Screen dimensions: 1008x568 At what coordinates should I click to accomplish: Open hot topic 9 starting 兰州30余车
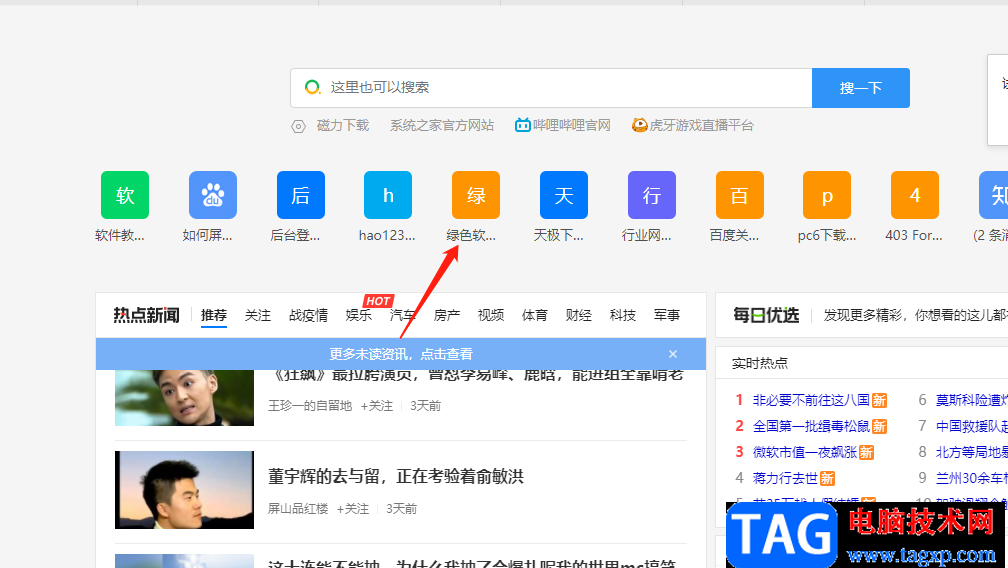tap(971, 478)
